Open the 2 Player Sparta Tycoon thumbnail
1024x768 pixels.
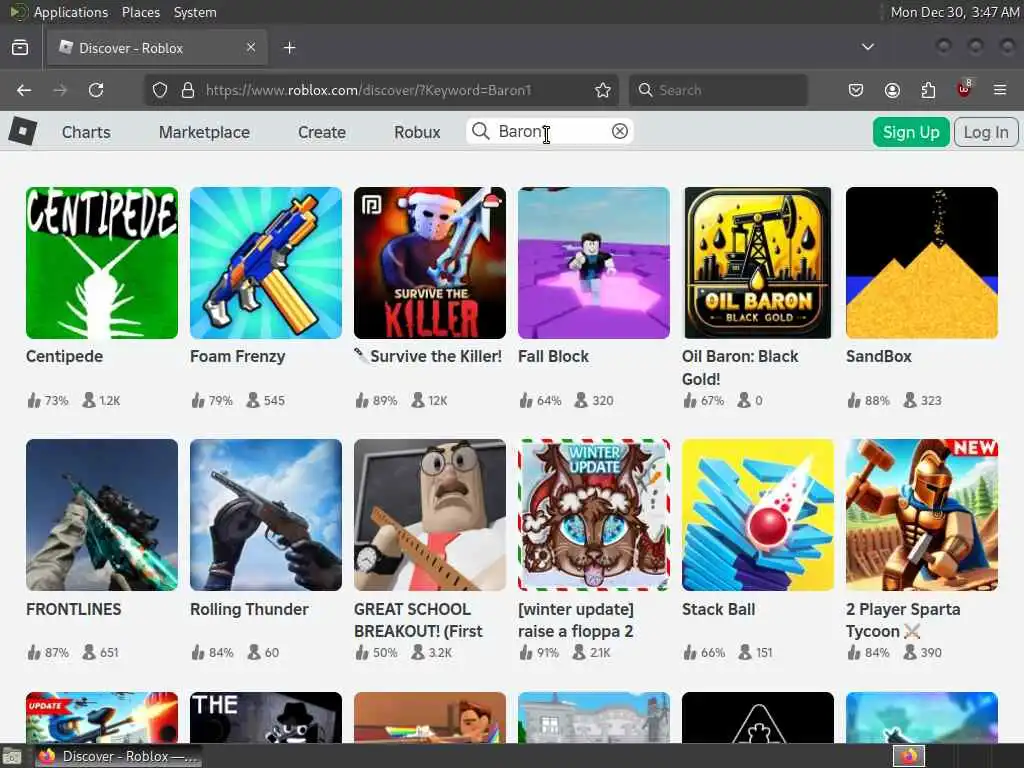click(921, 515)
